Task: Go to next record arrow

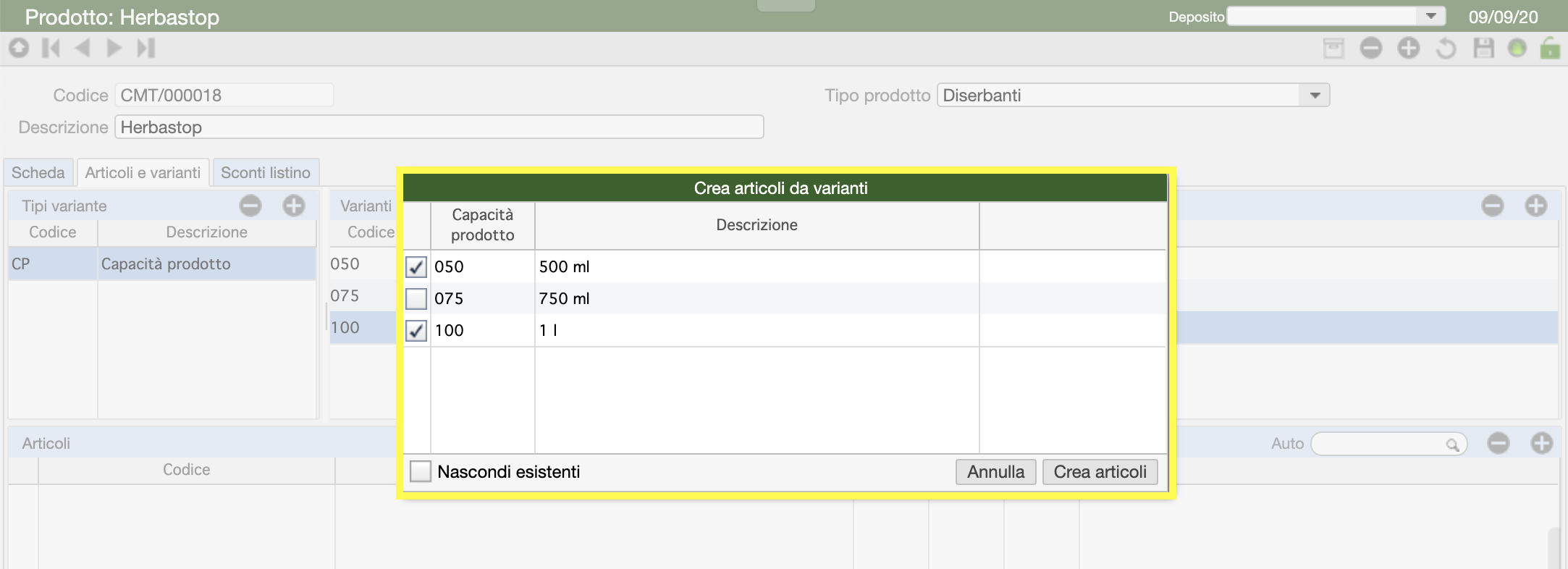Action: tap(114, 48)
